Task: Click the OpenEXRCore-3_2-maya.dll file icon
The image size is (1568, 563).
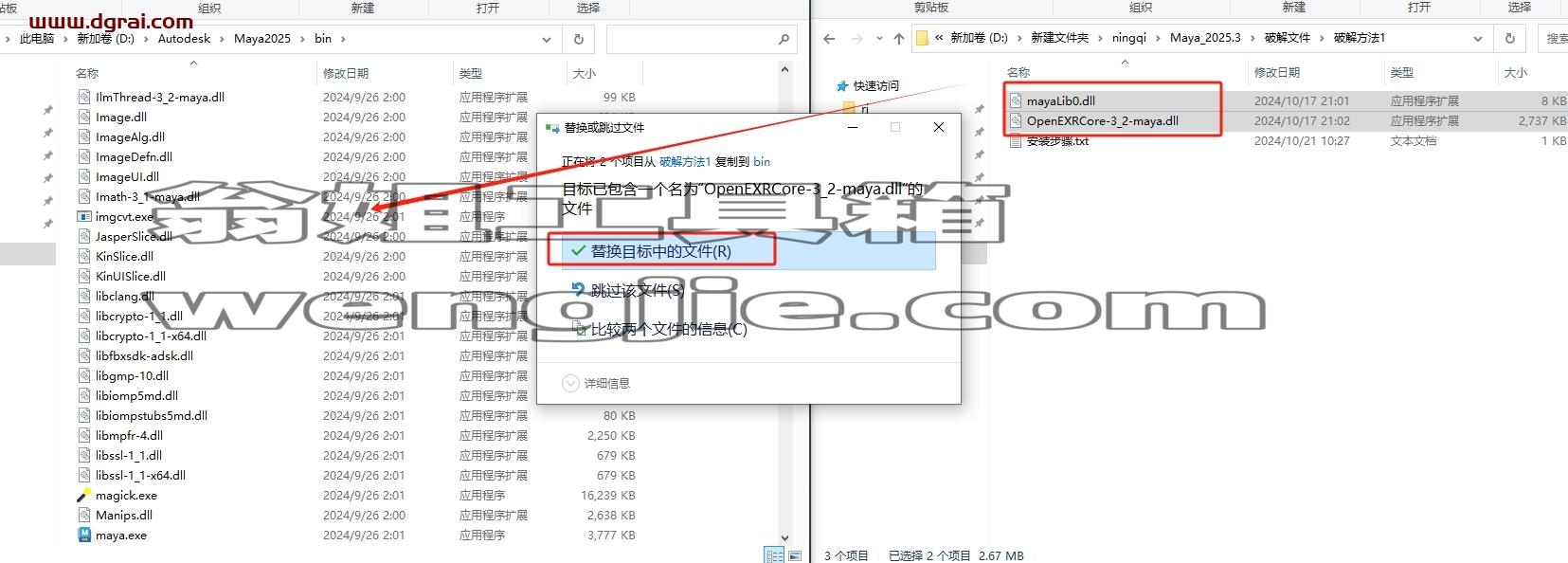Action: click(1016, 120)
